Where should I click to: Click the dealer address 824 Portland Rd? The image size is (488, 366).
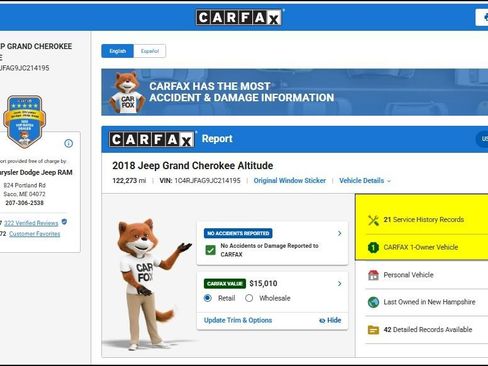point(24,185)
